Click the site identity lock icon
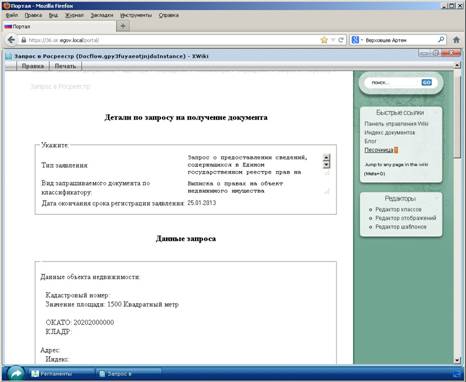The width and height of the screenshot is (466, 382). [23, 40]
